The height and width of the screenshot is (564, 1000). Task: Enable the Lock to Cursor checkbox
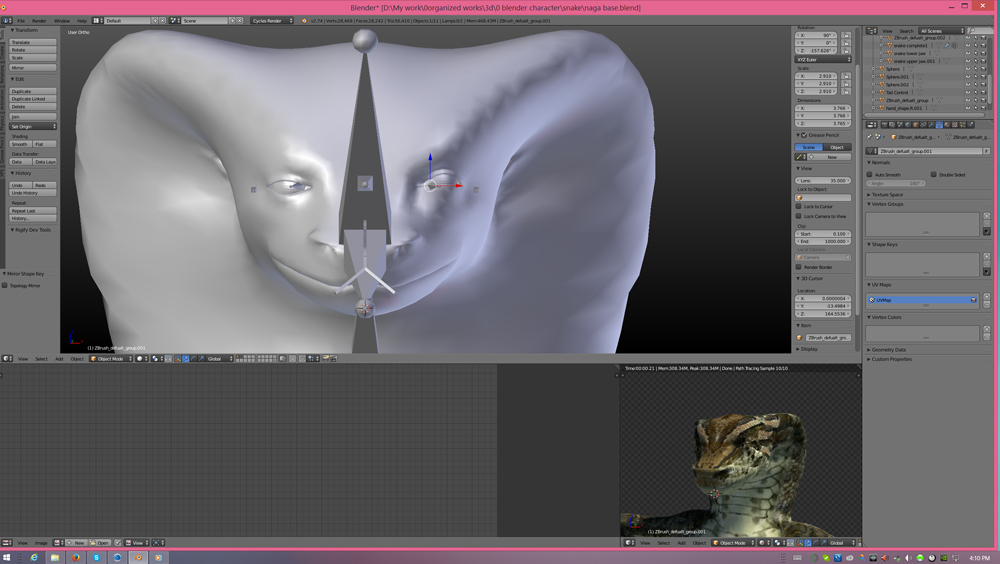click(x=799, y=207)
